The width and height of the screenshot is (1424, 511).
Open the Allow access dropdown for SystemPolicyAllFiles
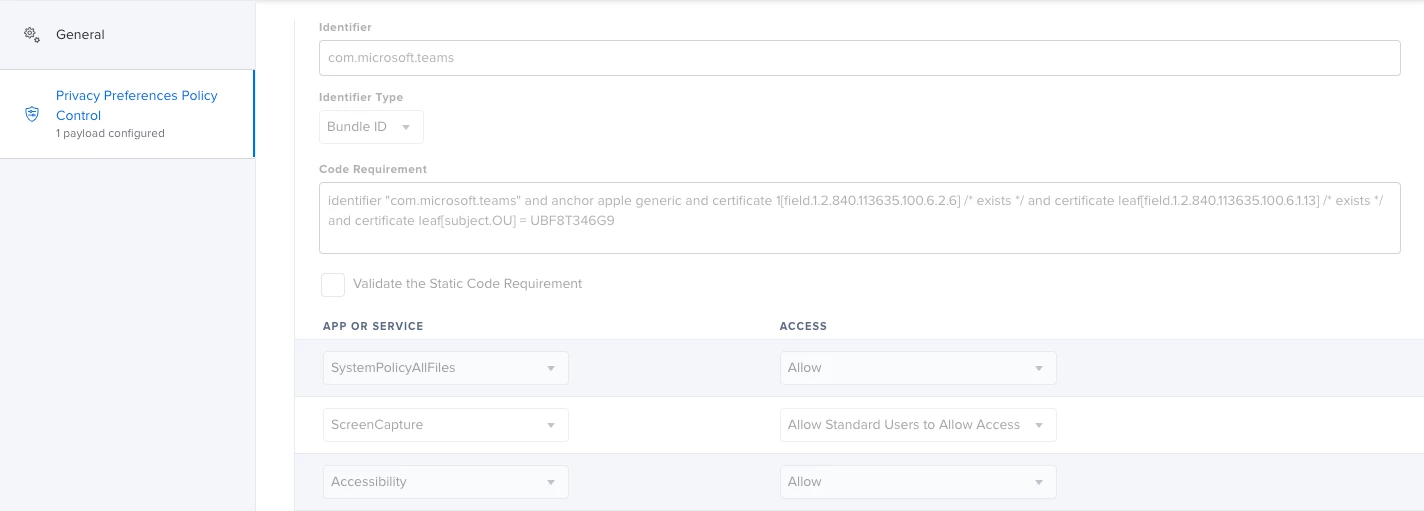coord(918,368)
